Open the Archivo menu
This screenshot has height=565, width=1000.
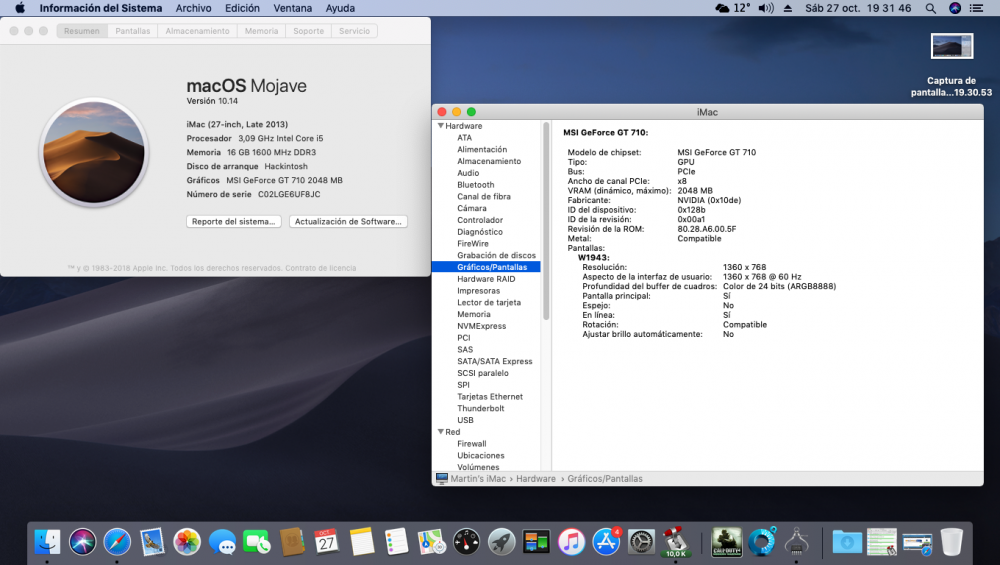[x=193, y=8]
